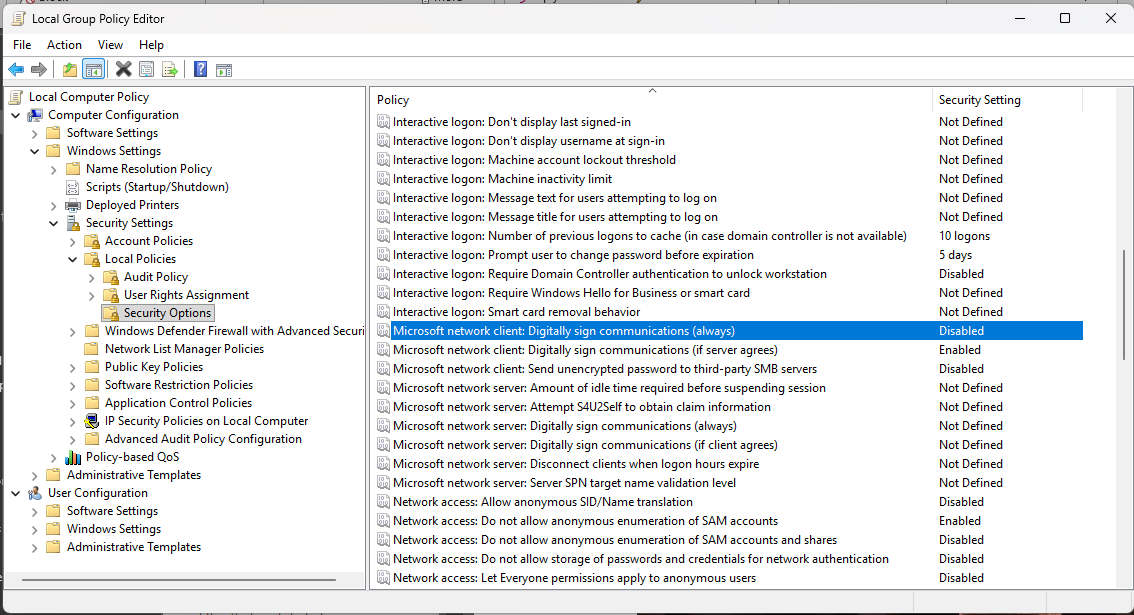1134x615 pixels.
Task: Open the Help book toolbar icon
Action: tap(200, 69)
